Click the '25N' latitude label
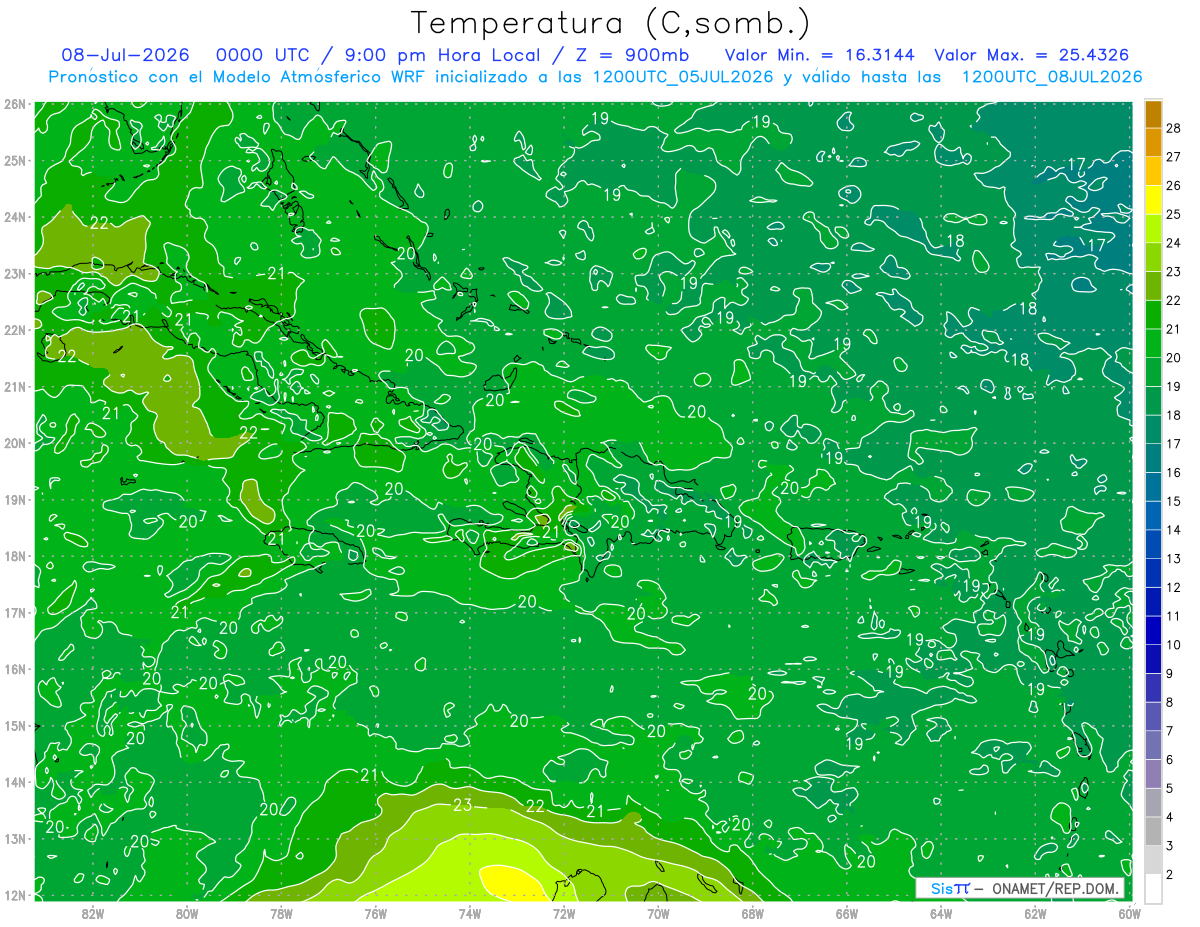Screen dimensions: 1200x927 (14, 161)
